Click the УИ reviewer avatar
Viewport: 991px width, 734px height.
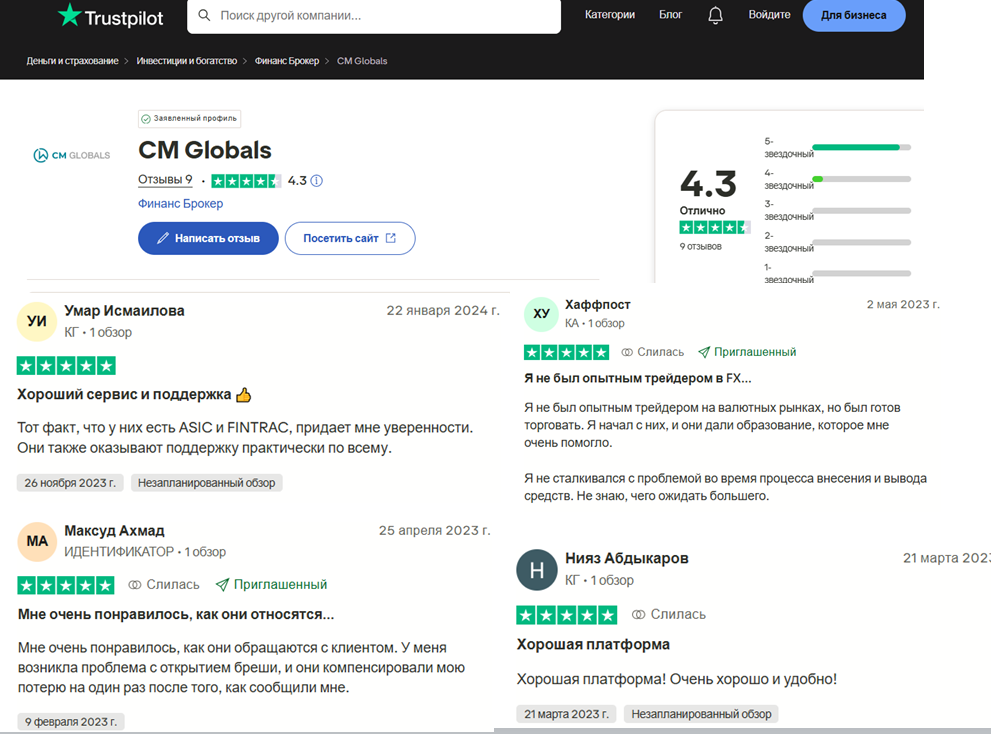37,321
